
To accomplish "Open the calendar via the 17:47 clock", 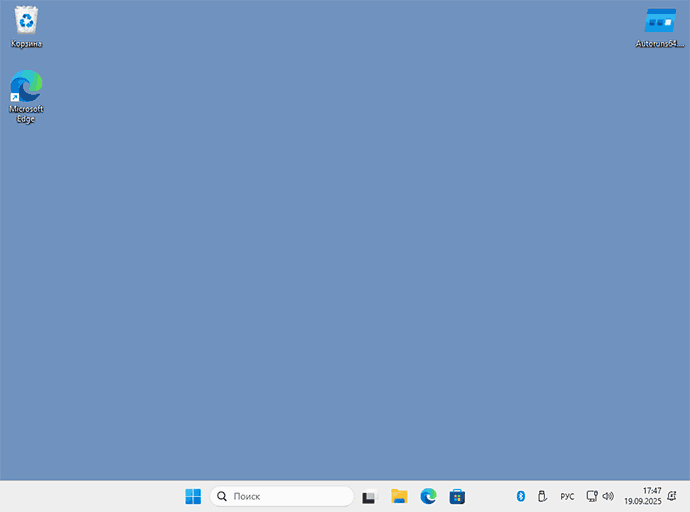I will pyautogui.click(x=643, y=496).
